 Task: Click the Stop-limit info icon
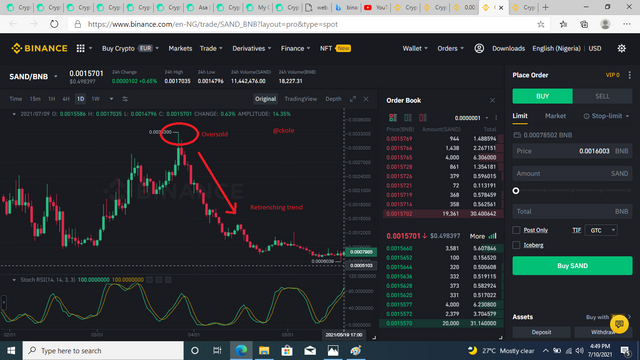tap(586, 116)
